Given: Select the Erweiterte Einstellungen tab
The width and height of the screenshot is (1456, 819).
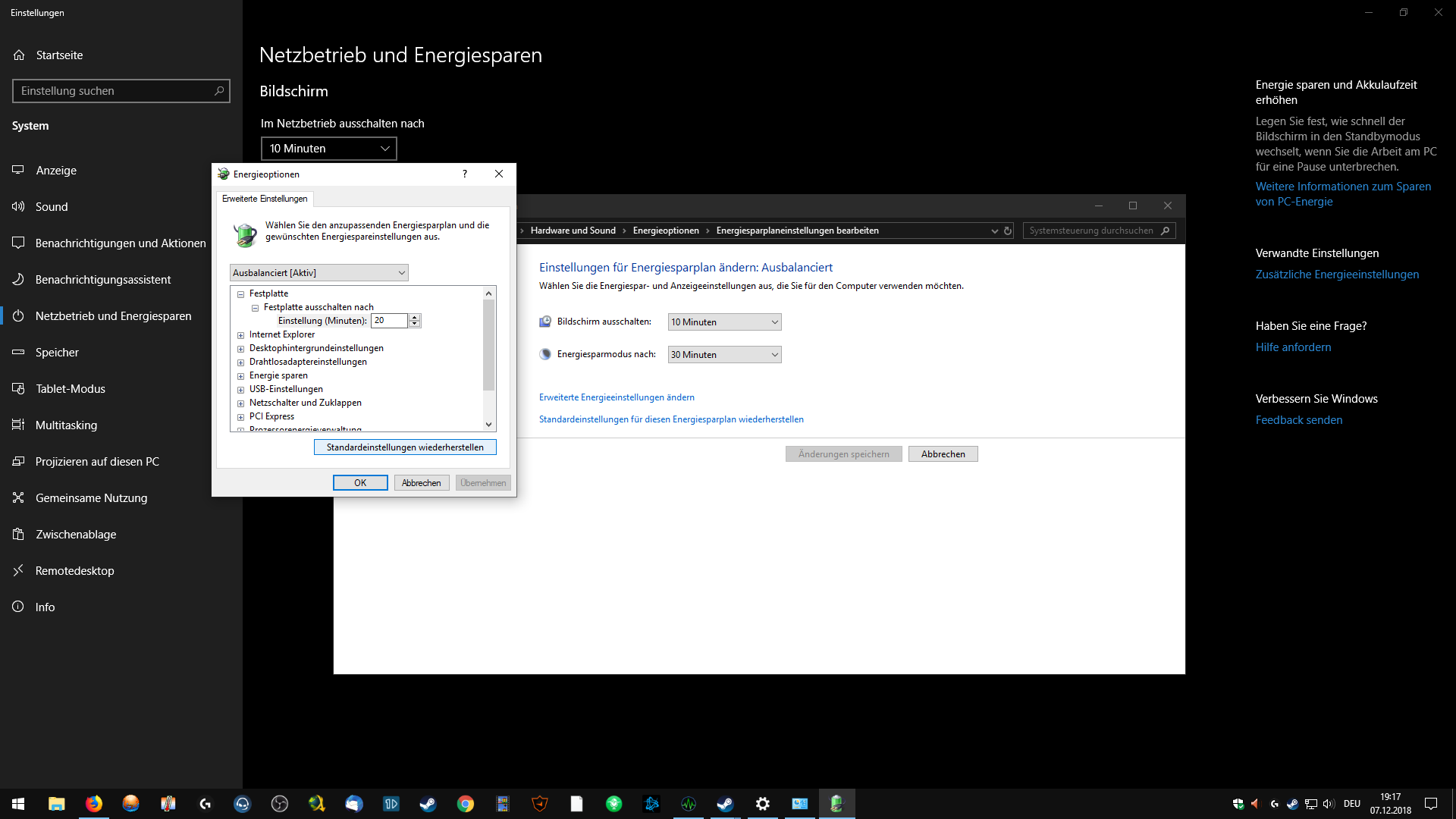Looking at the screenshot, I should (x=265, y=199).
